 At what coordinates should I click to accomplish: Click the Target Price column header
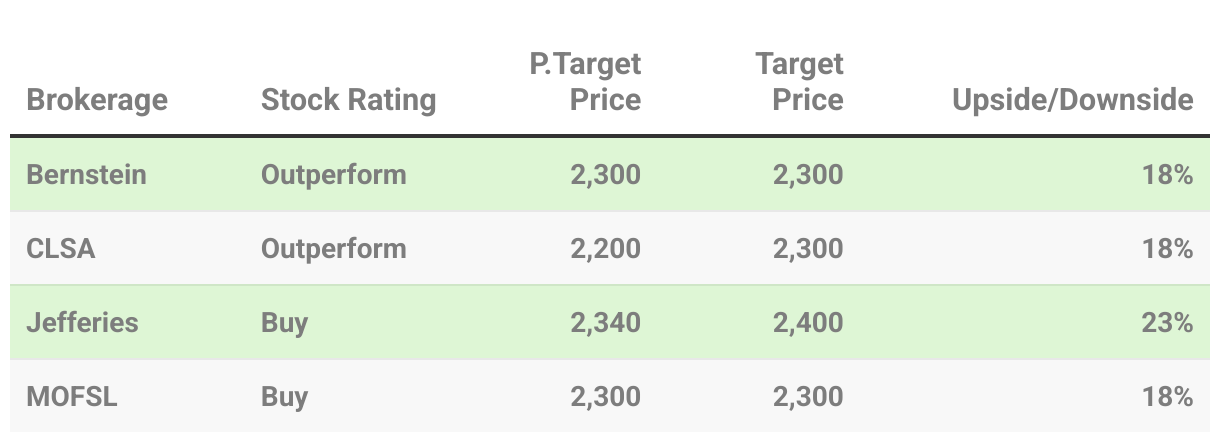coord(799,82)
